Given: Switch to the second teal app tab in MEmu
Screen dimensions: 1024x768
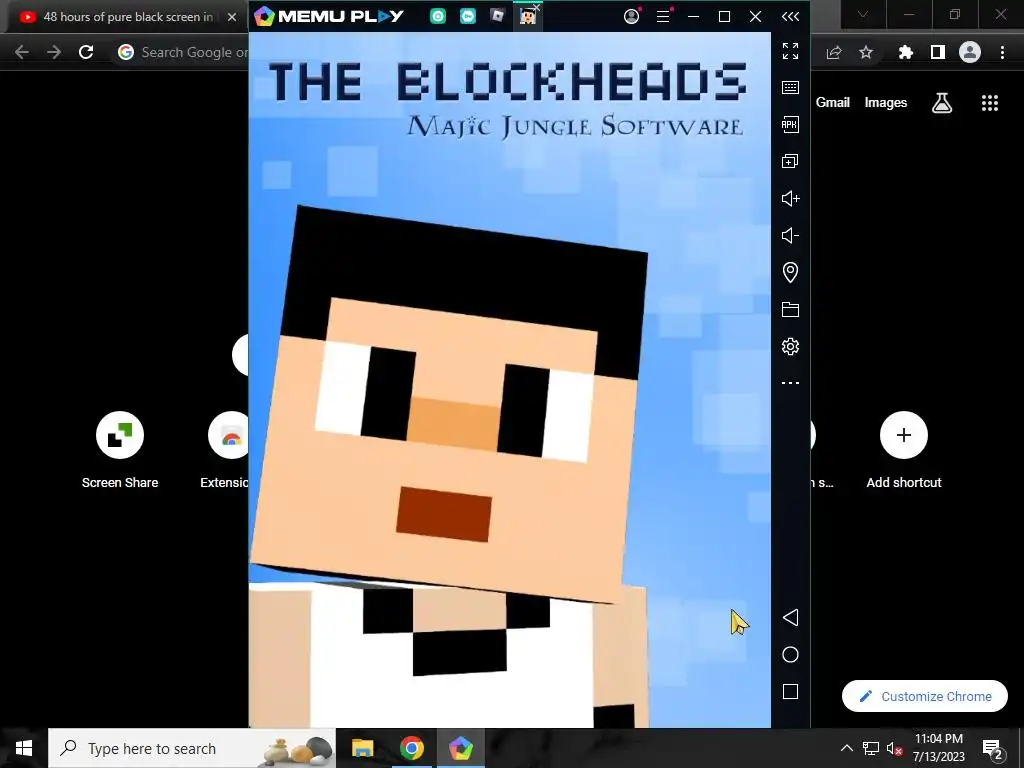Looking at the screenshot, I should tap(468, 16).
